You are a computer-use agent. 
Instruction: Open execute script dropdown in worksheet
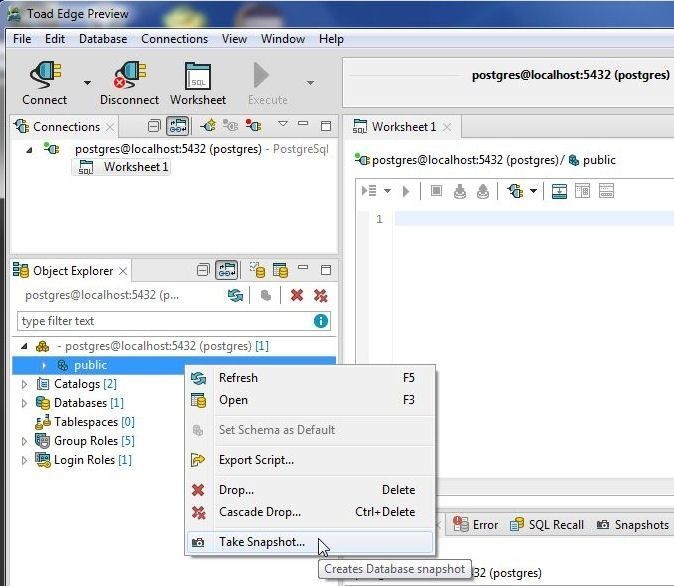pos(387,191)
